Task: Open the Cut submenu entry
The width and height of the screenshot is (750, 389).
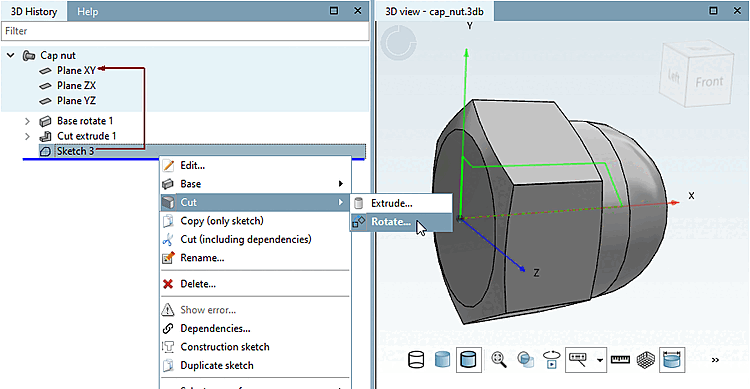Action: [255, 202]
